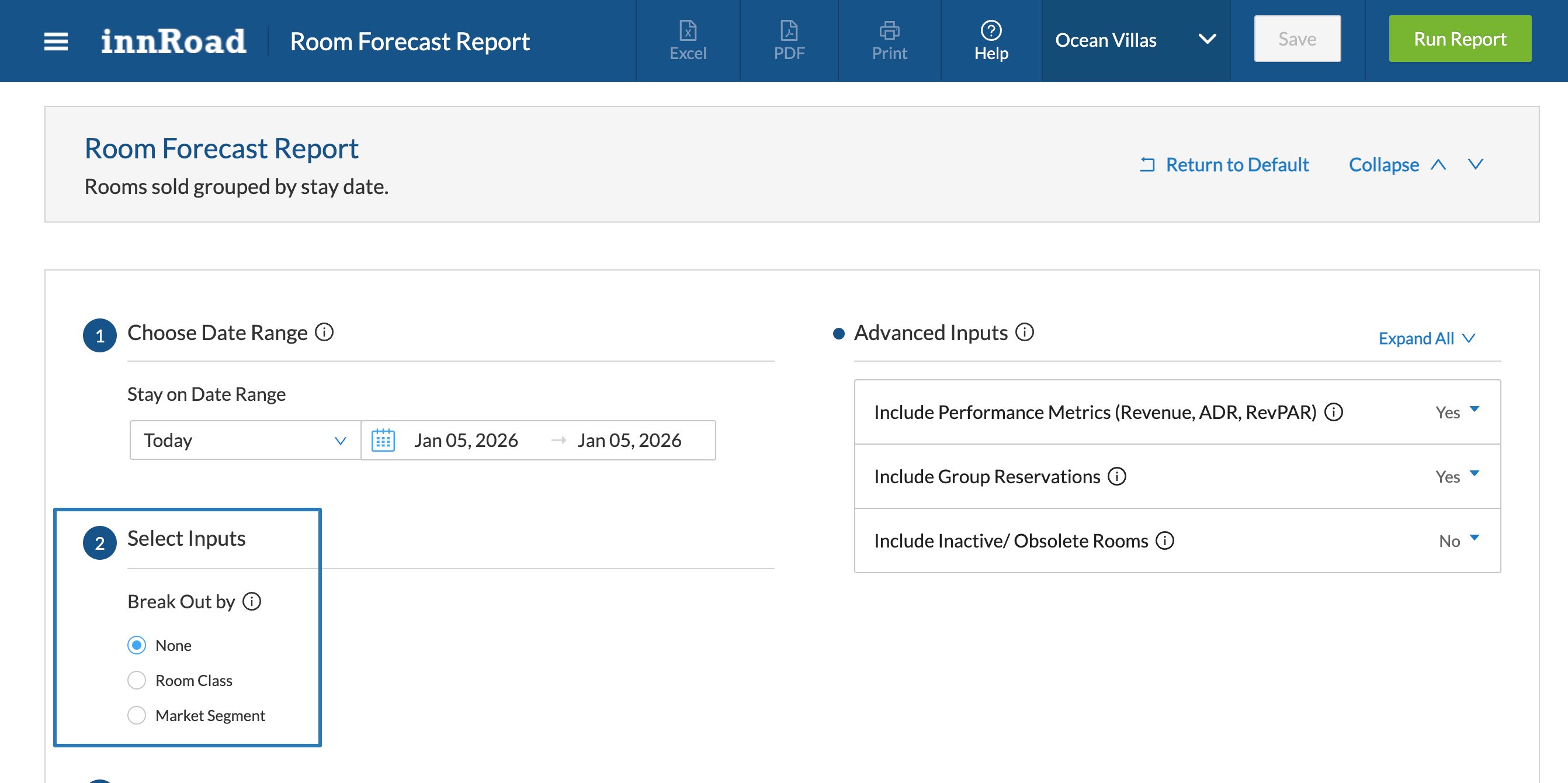Export report as PDF
This screenshot has height=783, width=1568.
788,40
